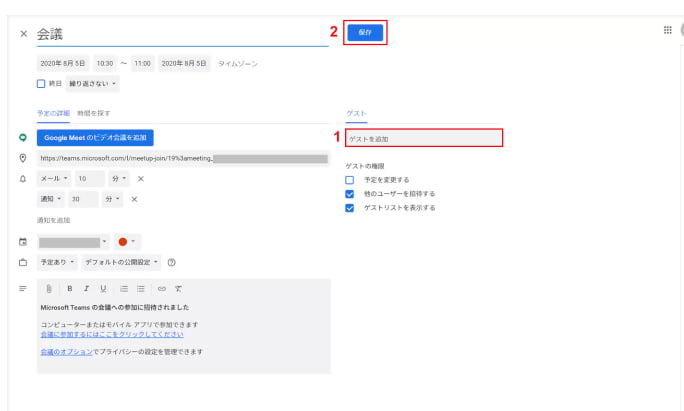Expand the 繰り返さない repeat dropdown

click(x=92, y=84)
